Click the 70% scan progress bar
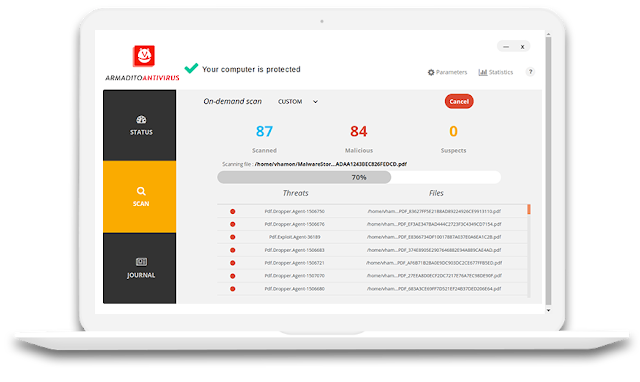Screen dimensions: 640x382 point(359,177)
